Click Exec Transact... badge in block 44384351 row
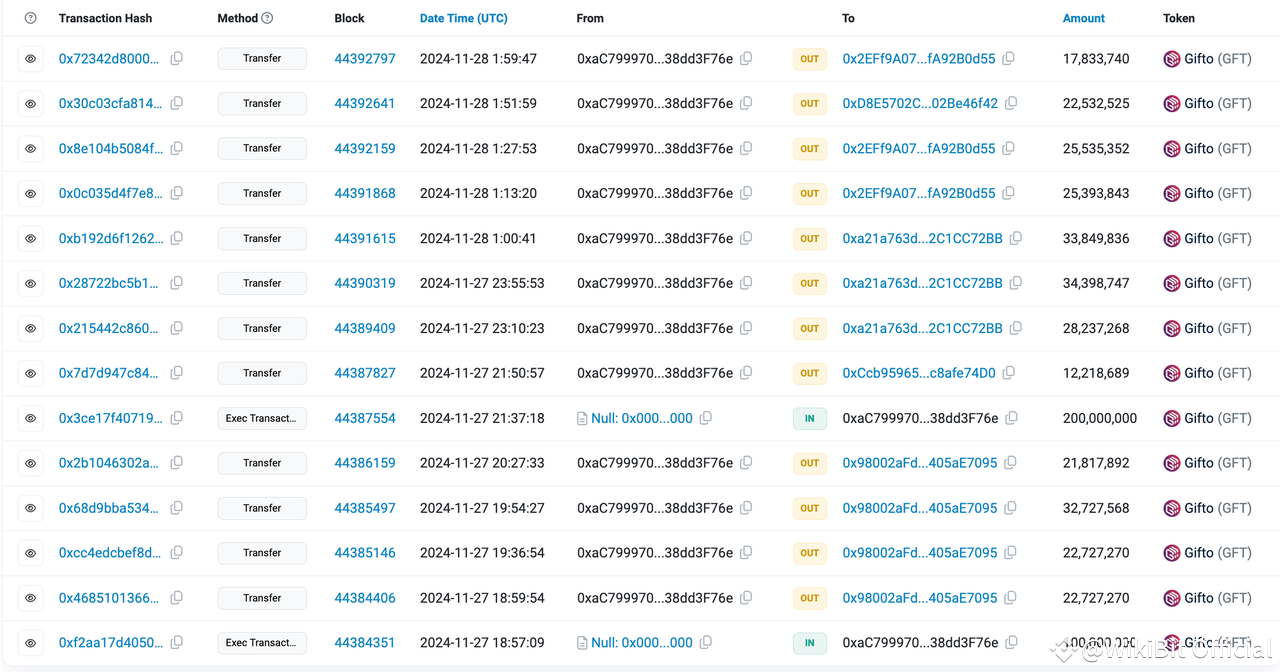The height and width of the screenshot is (672, 1280). tap(262, 643)
